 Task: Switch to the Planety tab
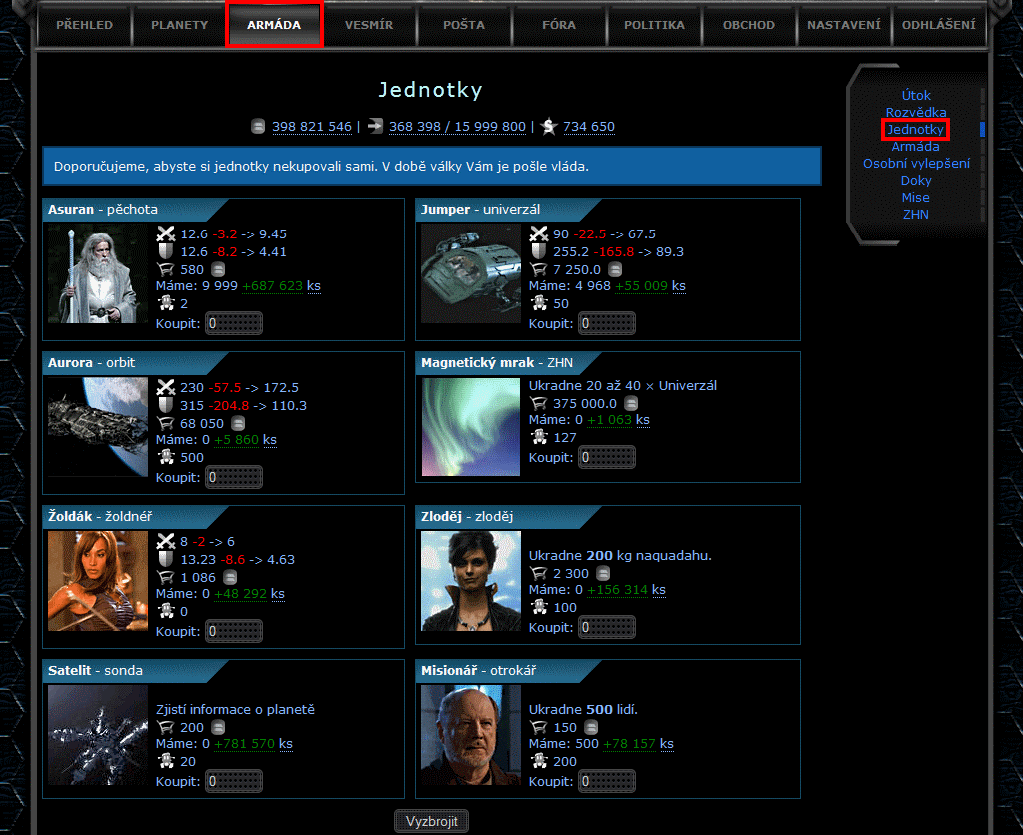[x=180, y=25]
